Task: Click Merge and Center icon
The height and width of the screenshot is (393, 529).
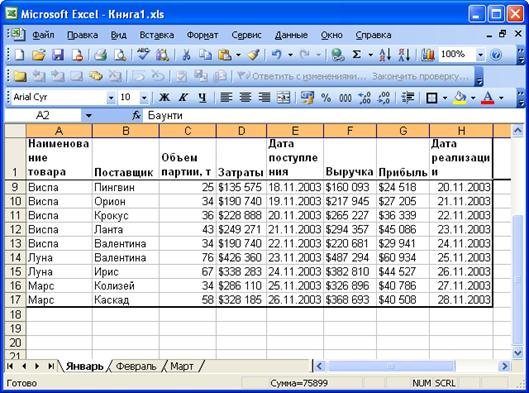Action: coord(283,98)
